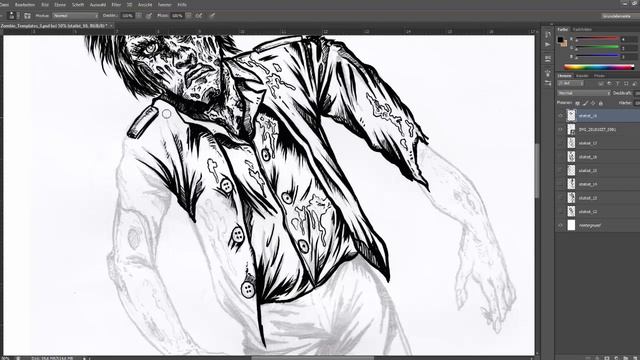
Task: Toggle pressure-for-opacity icon in options bar
Action: 149,16
